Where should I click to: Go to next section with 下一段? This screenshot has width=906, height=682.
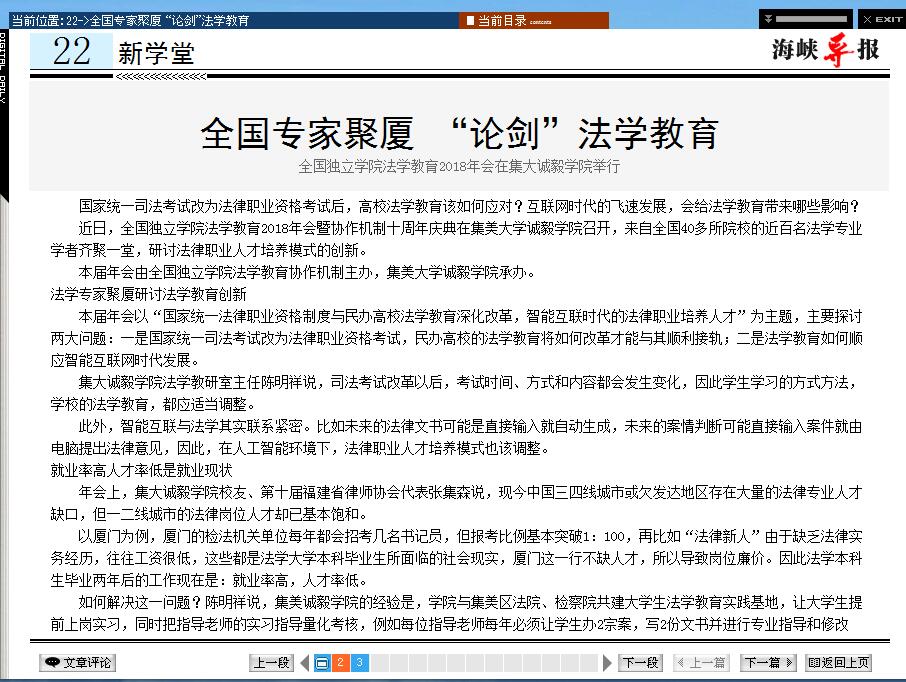[640, 662]
